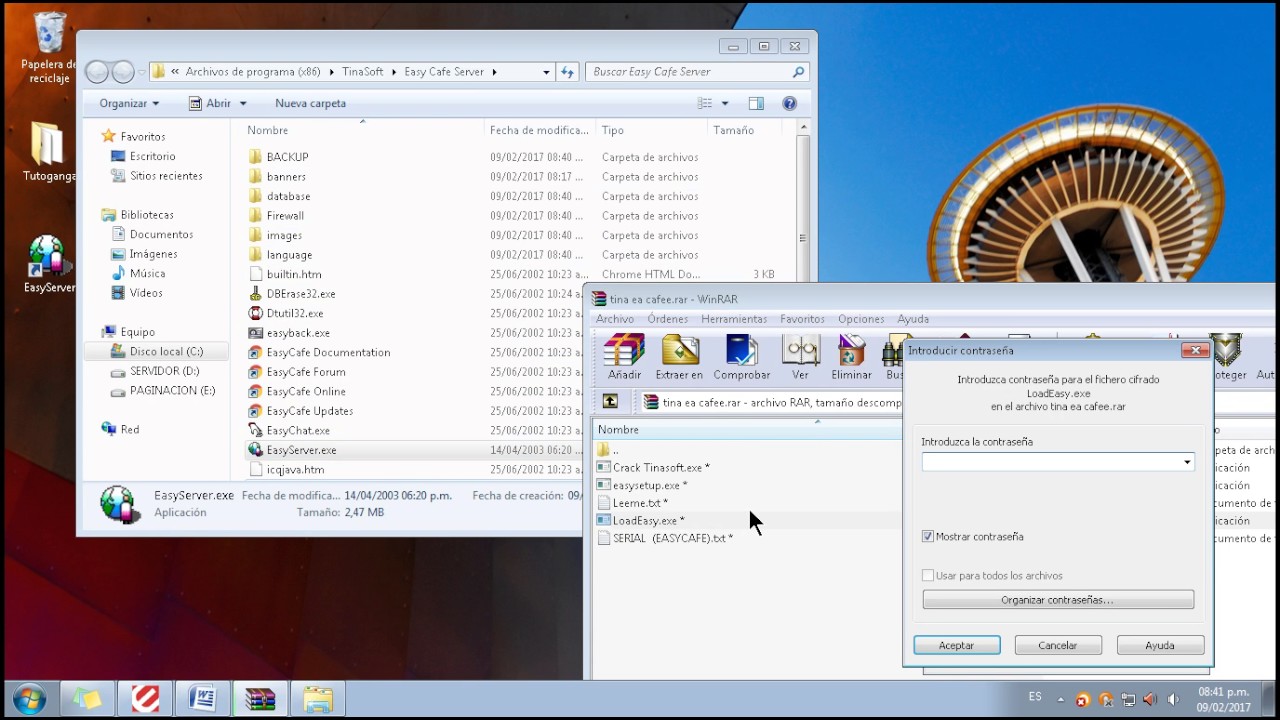Select Leeme.txt in the archive list
The width and height of the screenshot is (1280, 720).
pos(632,503)
